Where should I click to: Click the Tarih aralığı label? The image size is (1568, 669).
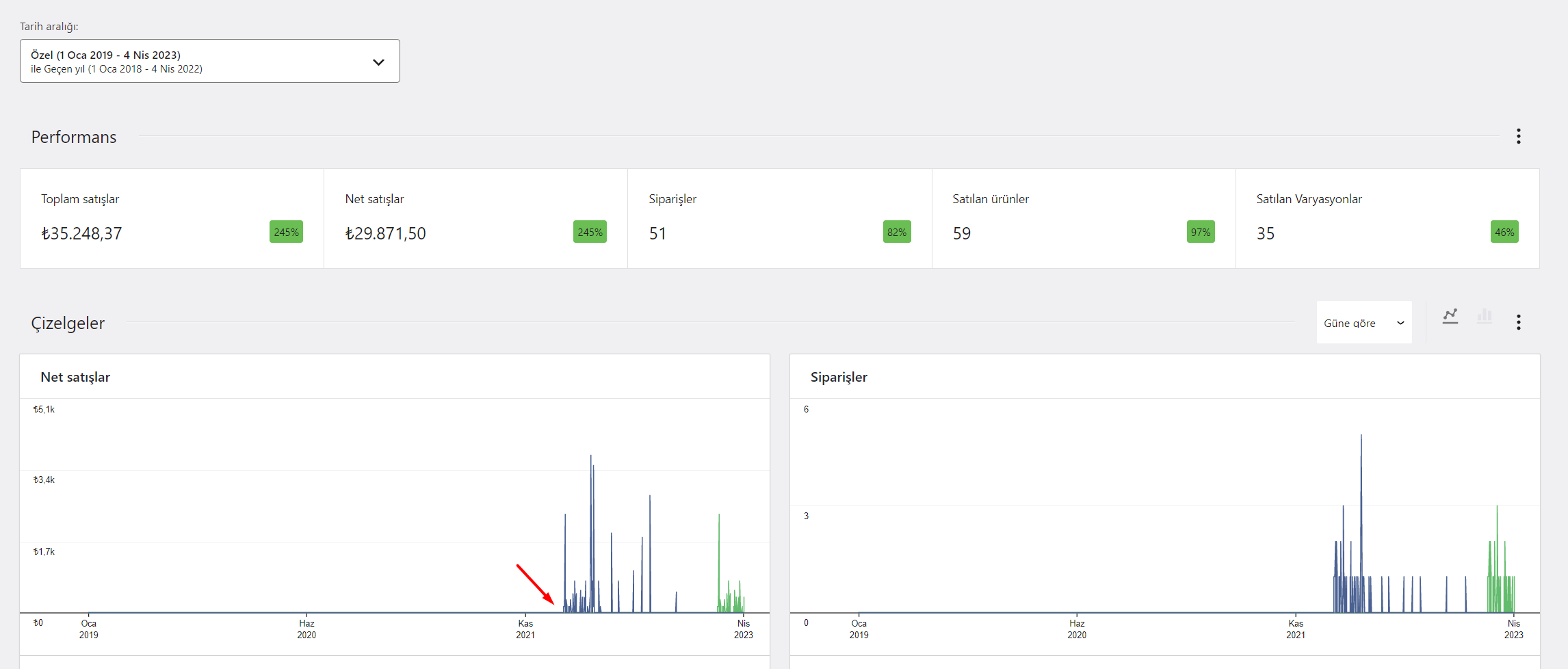[49, 26]
